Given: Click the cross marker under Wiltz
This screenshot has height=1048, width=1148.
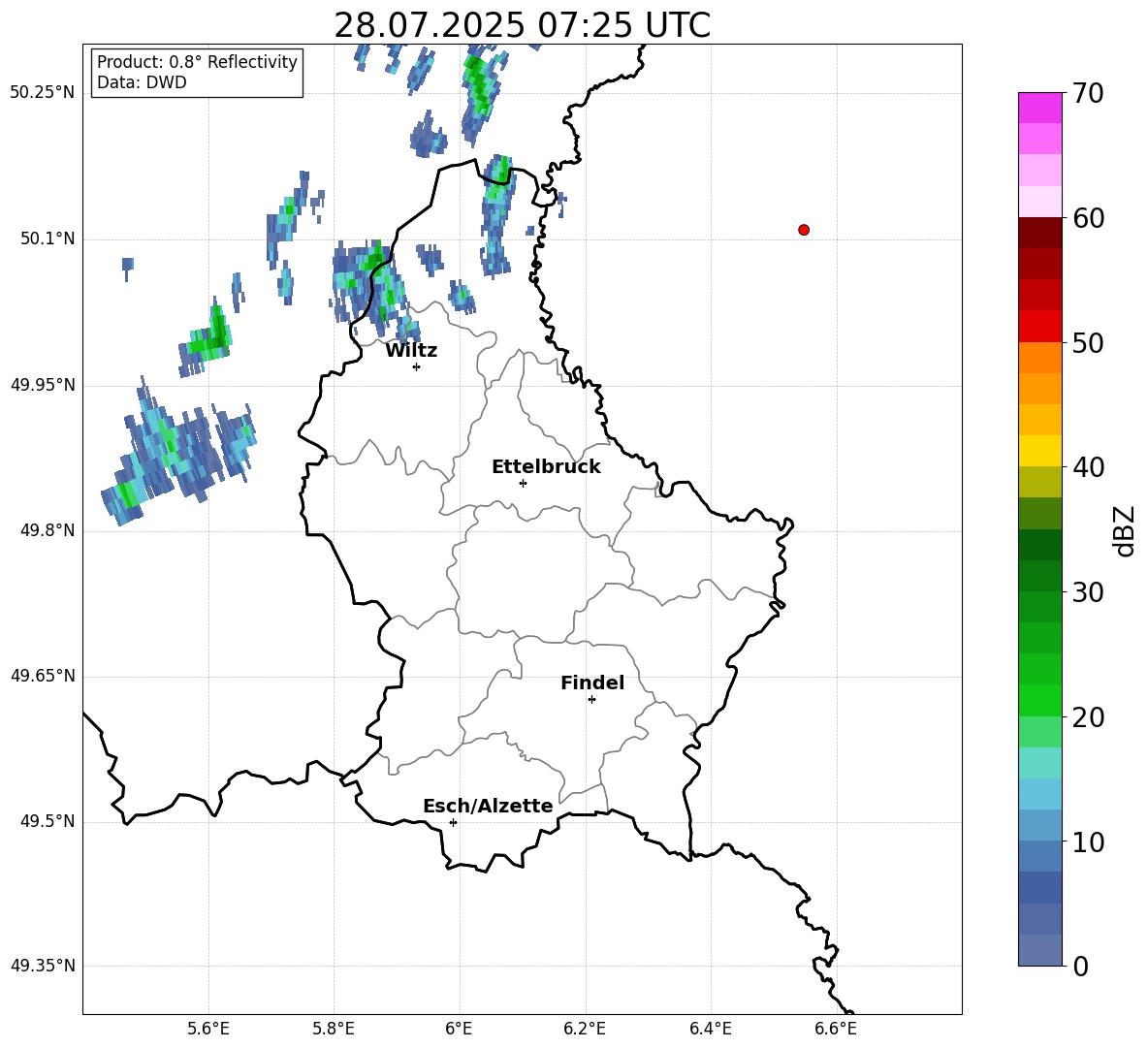Looking at the screenshot, I should (417, 366).
